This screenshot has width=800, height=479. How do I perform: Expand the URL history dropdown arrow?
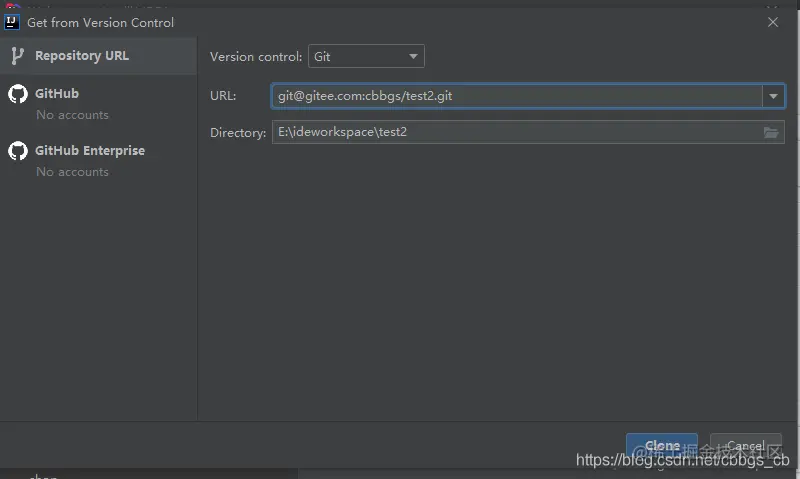click(x=773, y=96)
